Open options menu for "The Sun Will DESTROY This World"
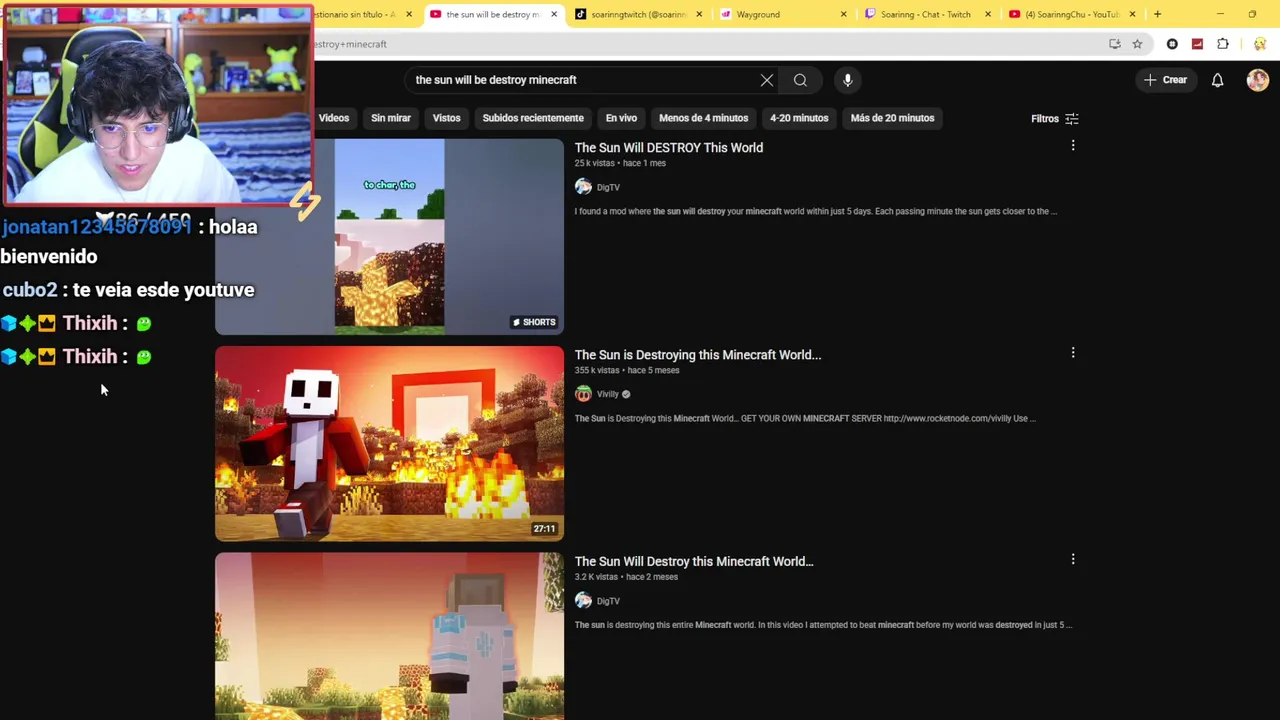Image resolution: width=1280 pixels, height=720 pixels. click(1073, 146)
